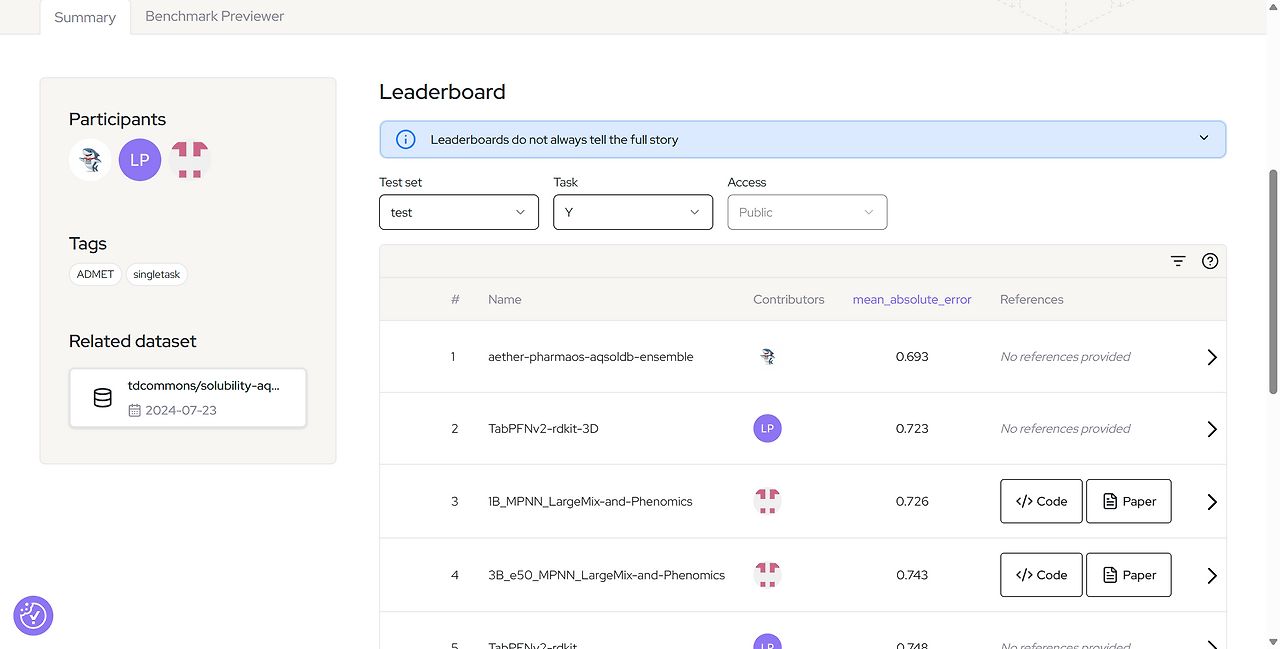Open the Task dropdown showing Y
1280x649 pixels.
[633, 212]
